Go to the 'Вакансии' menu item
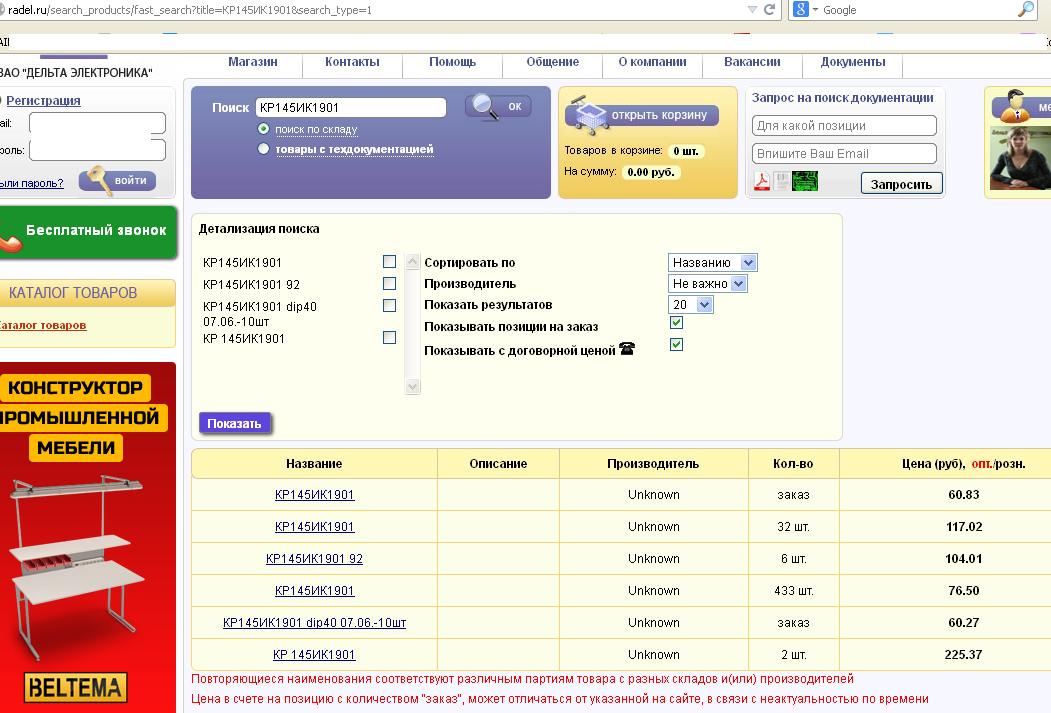The image size is (1051, 713). (752, 62)
